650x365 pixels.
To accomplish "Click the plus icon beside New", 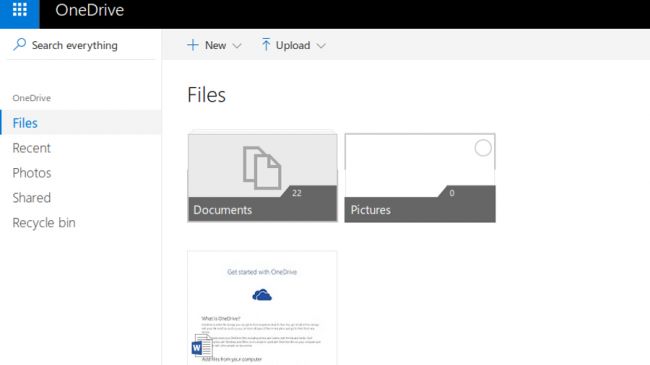I will pos(192,45).
